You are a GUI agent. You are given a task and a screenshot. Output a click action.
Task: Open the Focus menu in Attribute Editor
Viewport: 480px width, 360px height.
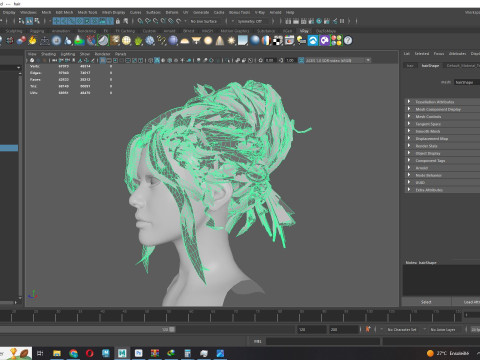click(439, 54)
